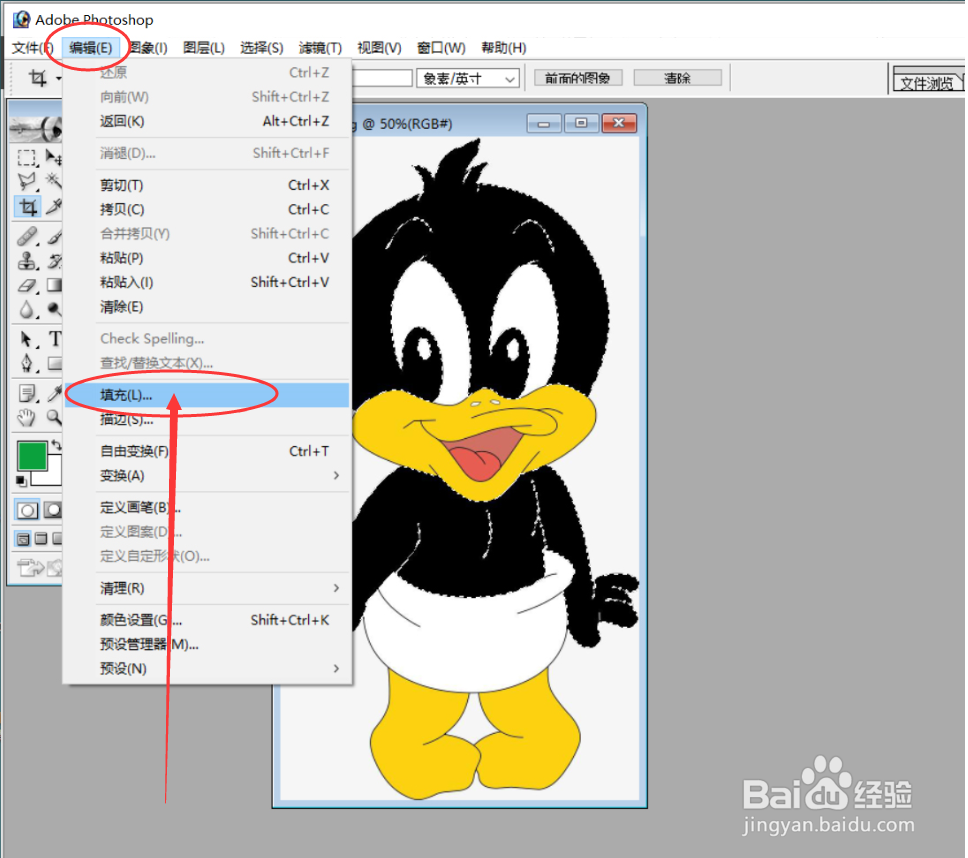Select the Zoom tool

[54, 418]
